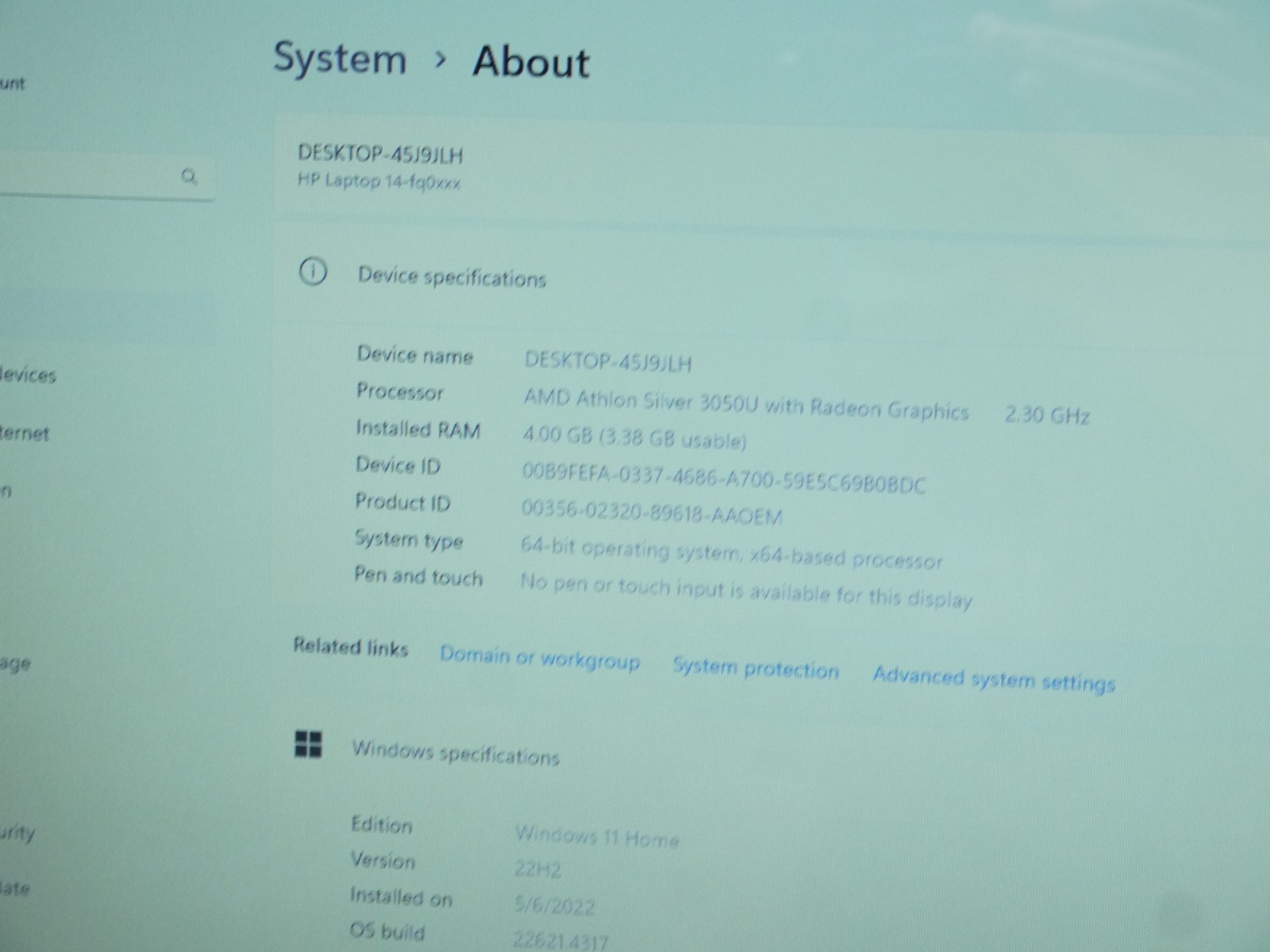Image resolution: width=1270 pixels, height=952 pixels.
Task: Click the Edition label
Action: click(382, 825)
